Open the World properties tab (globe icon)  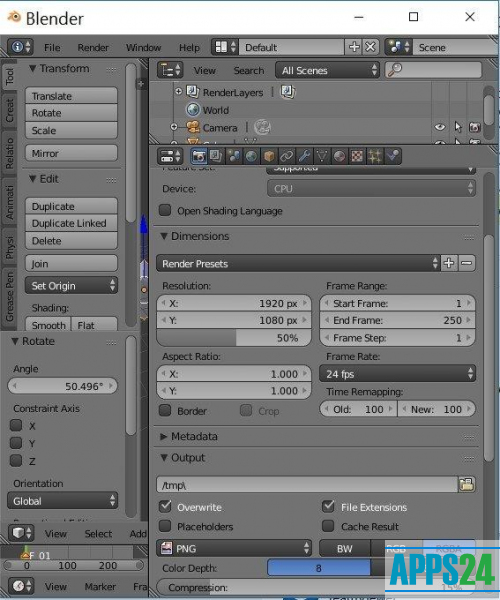[251, 156]
